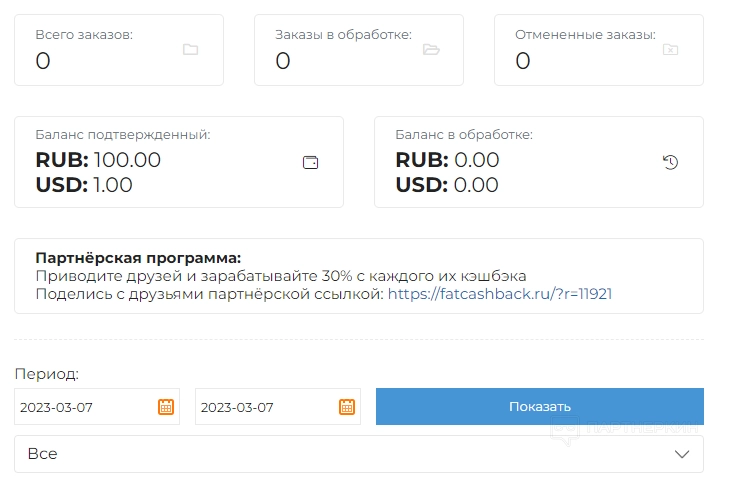Open the calendar for the start date

(x=166, y=407)
